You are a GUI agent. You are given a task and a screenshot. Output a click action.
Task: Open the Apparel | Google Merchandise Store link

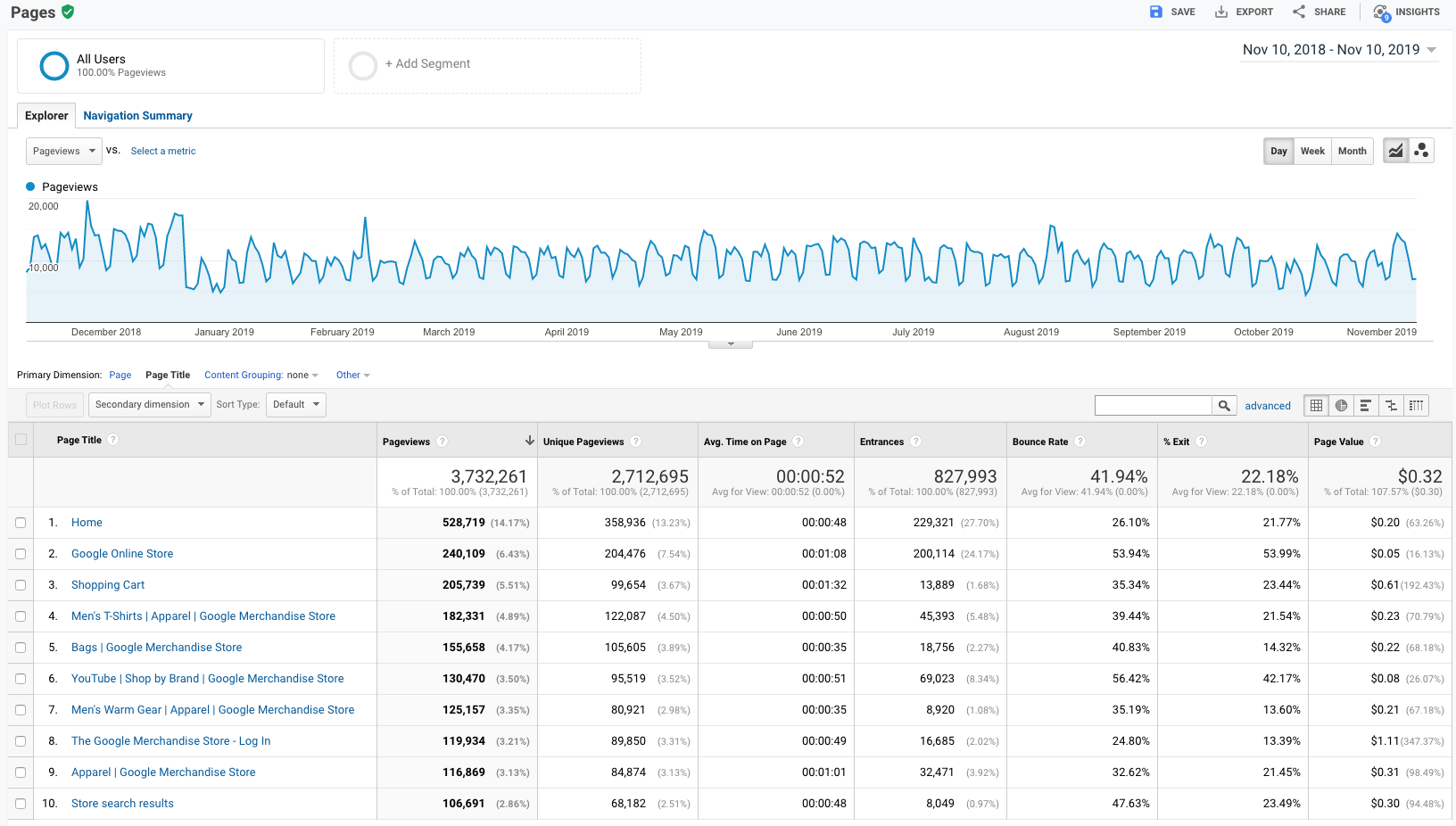coord(163,772)
